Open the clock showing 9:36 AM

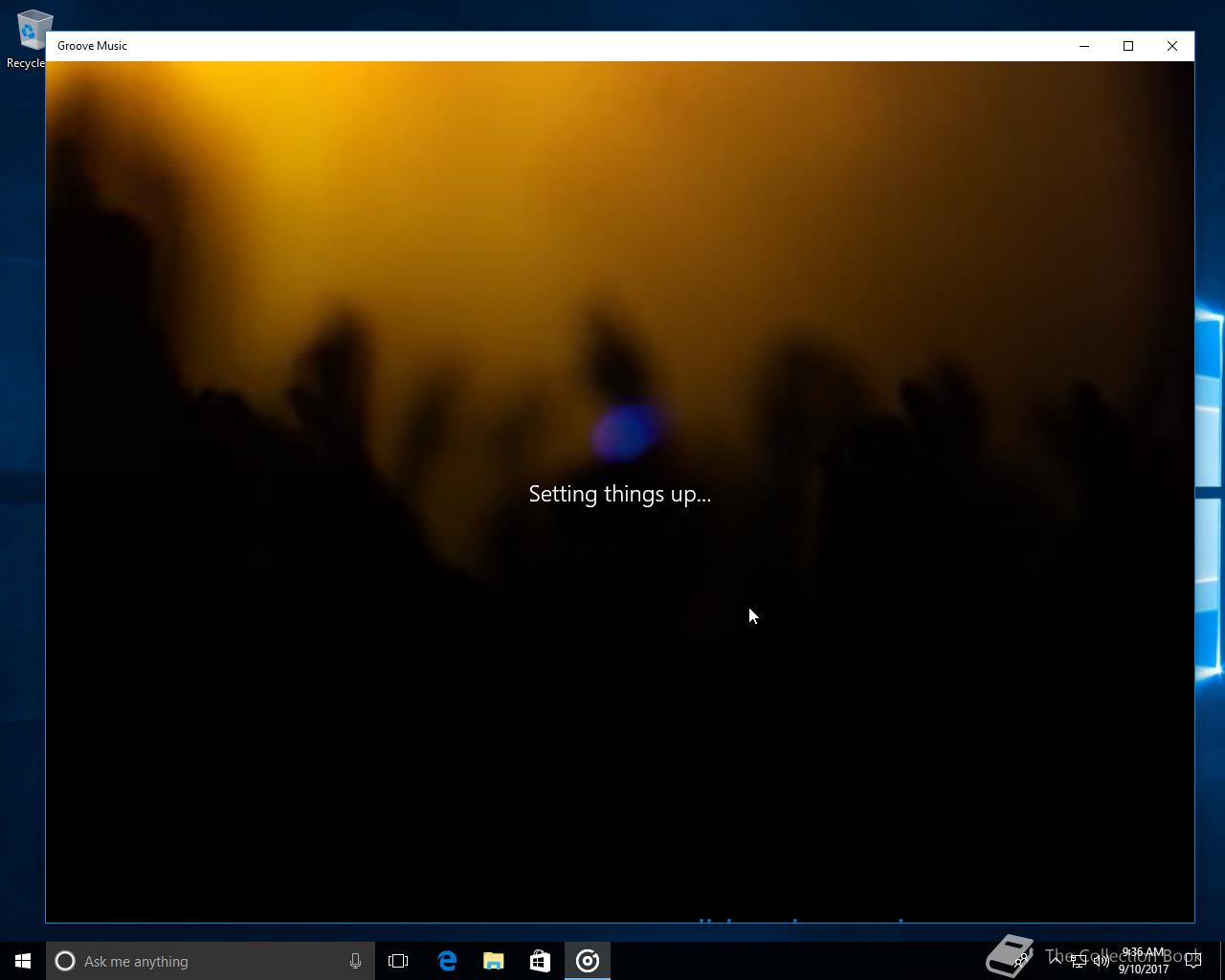coord(1144,961)
